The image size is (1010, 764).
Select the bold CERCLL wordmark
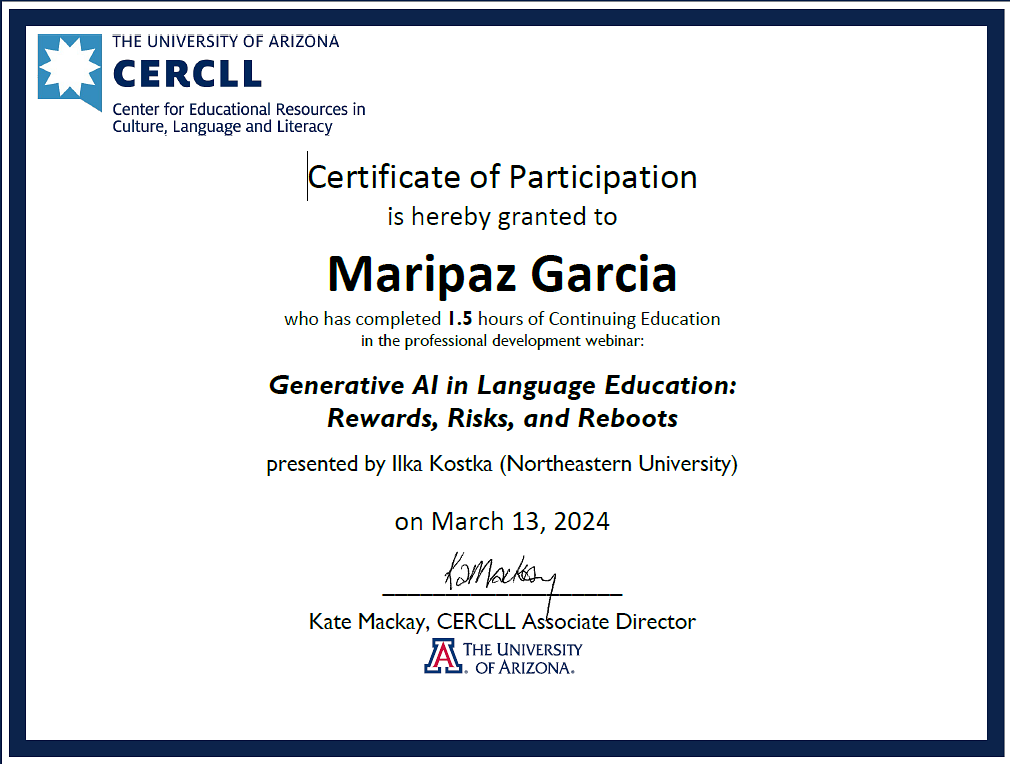[187, 73]
